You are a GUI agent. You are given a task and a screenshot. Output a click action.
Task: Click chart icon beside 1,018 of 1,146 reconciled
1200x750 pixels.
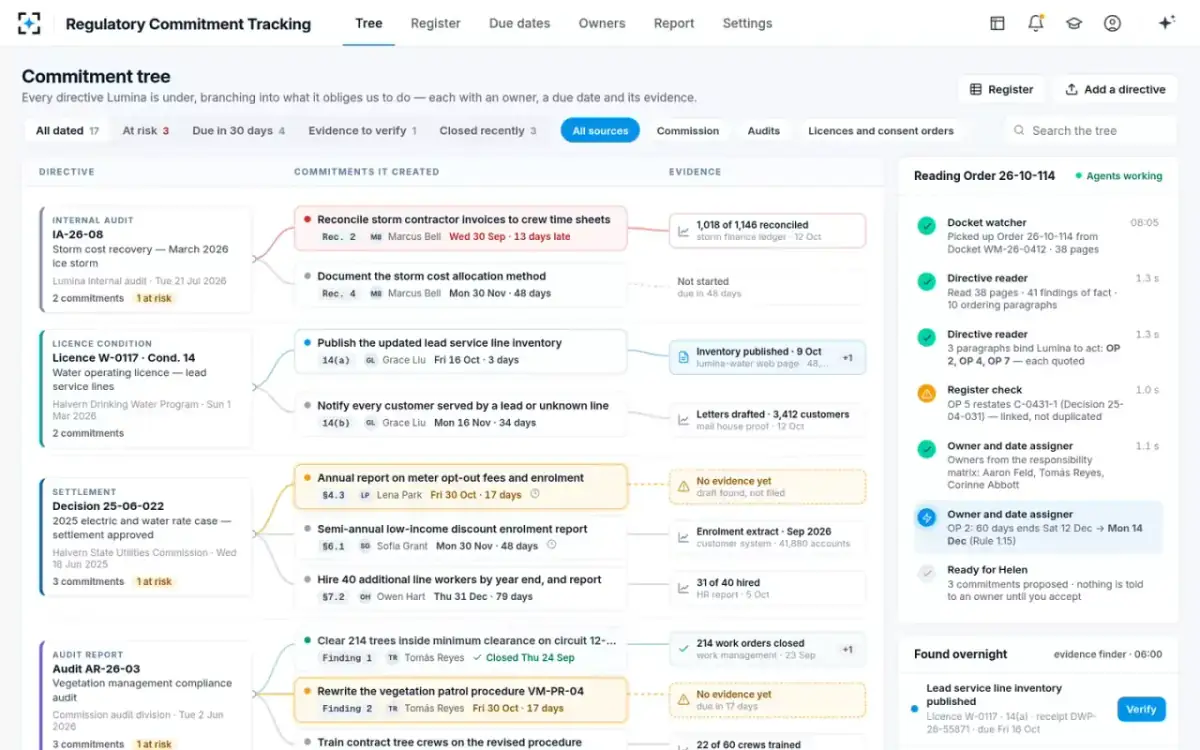tap(683, 231)
